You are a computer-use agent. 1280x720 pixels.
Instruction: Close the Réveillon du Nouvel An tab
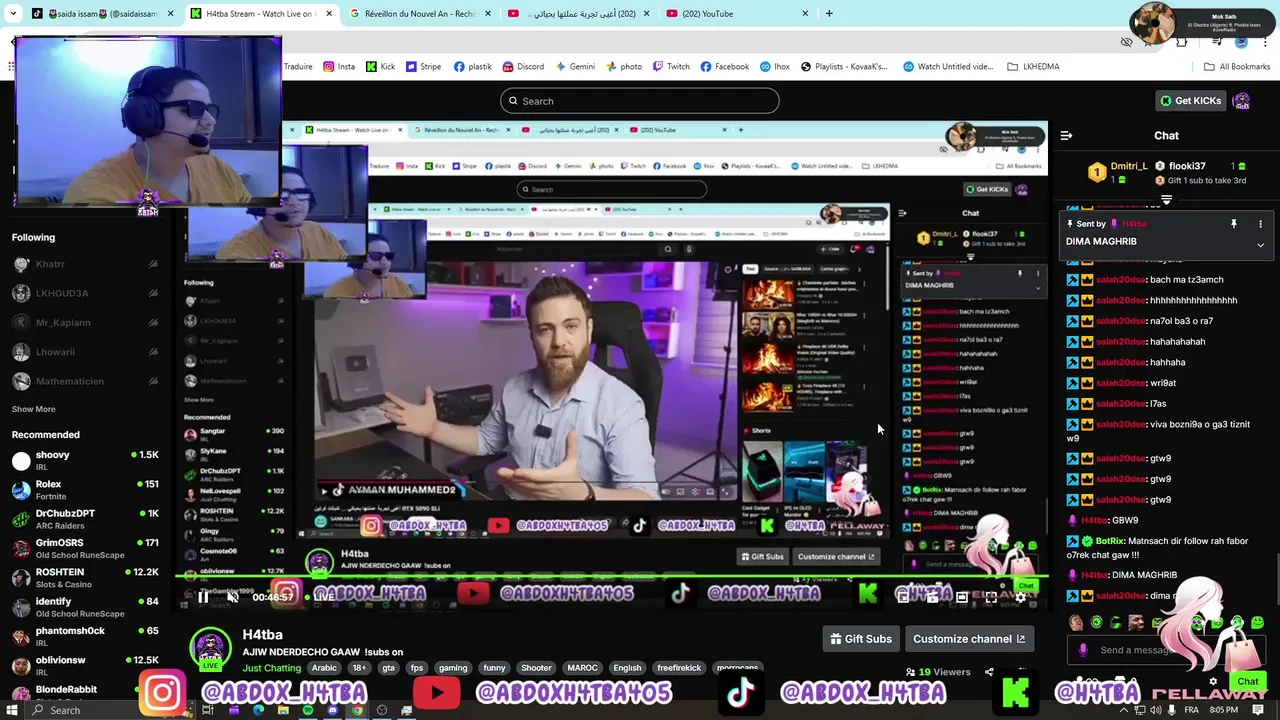click(x=487, y=14)
